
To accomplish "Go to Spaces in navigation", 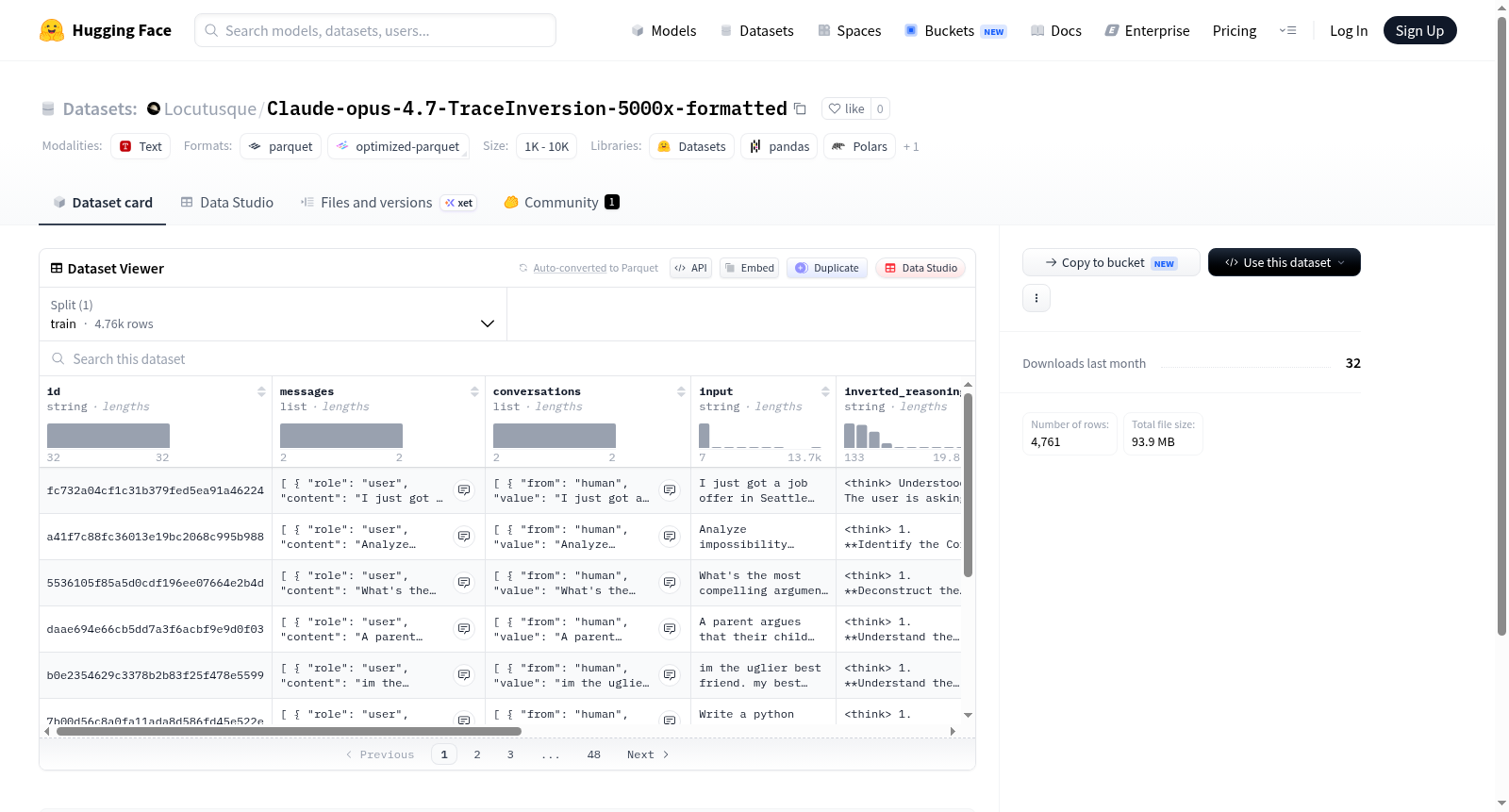I will tap(850, 31).
